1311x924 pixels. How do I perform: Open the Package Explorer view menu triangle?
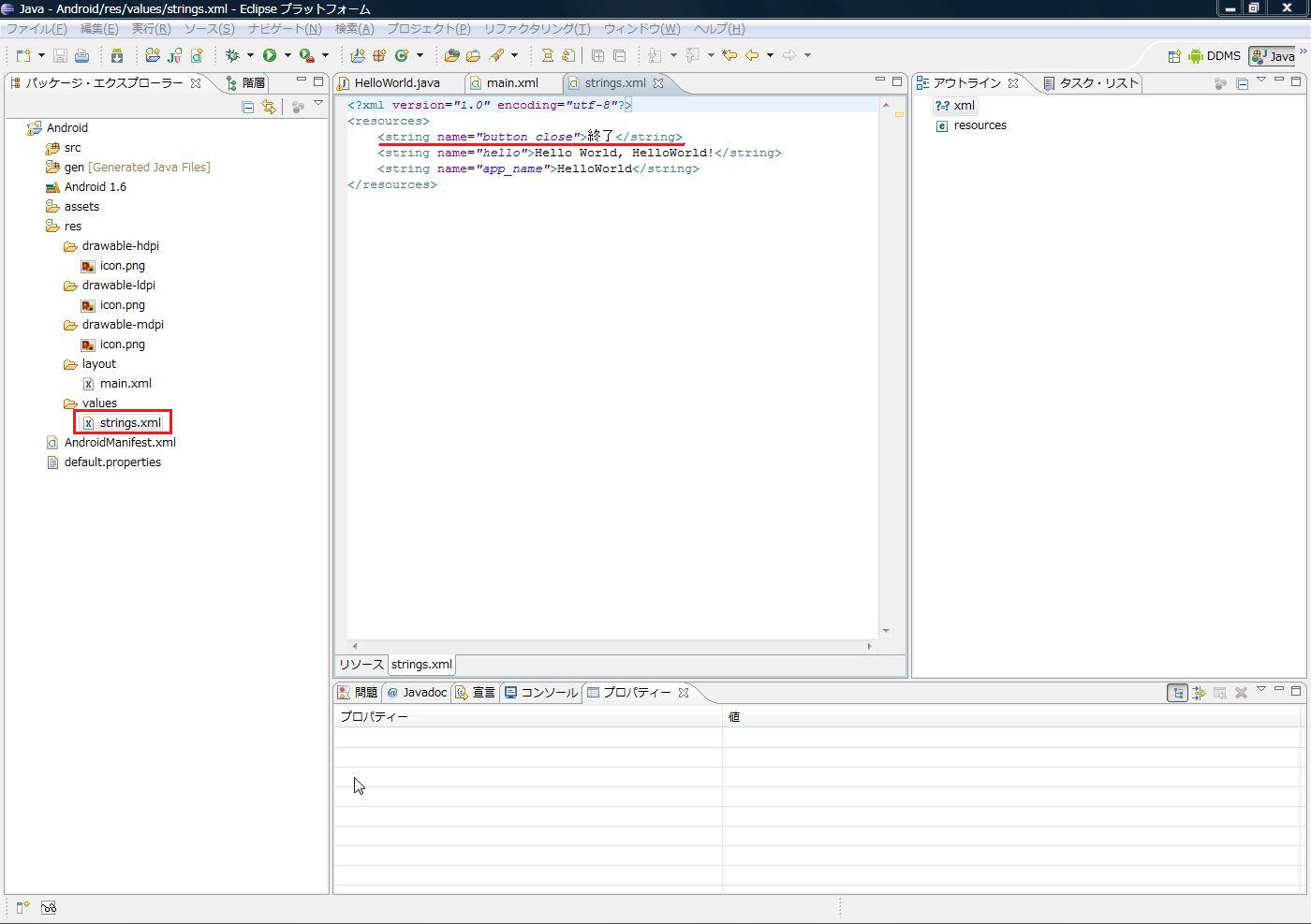click(x=318, y=104)
